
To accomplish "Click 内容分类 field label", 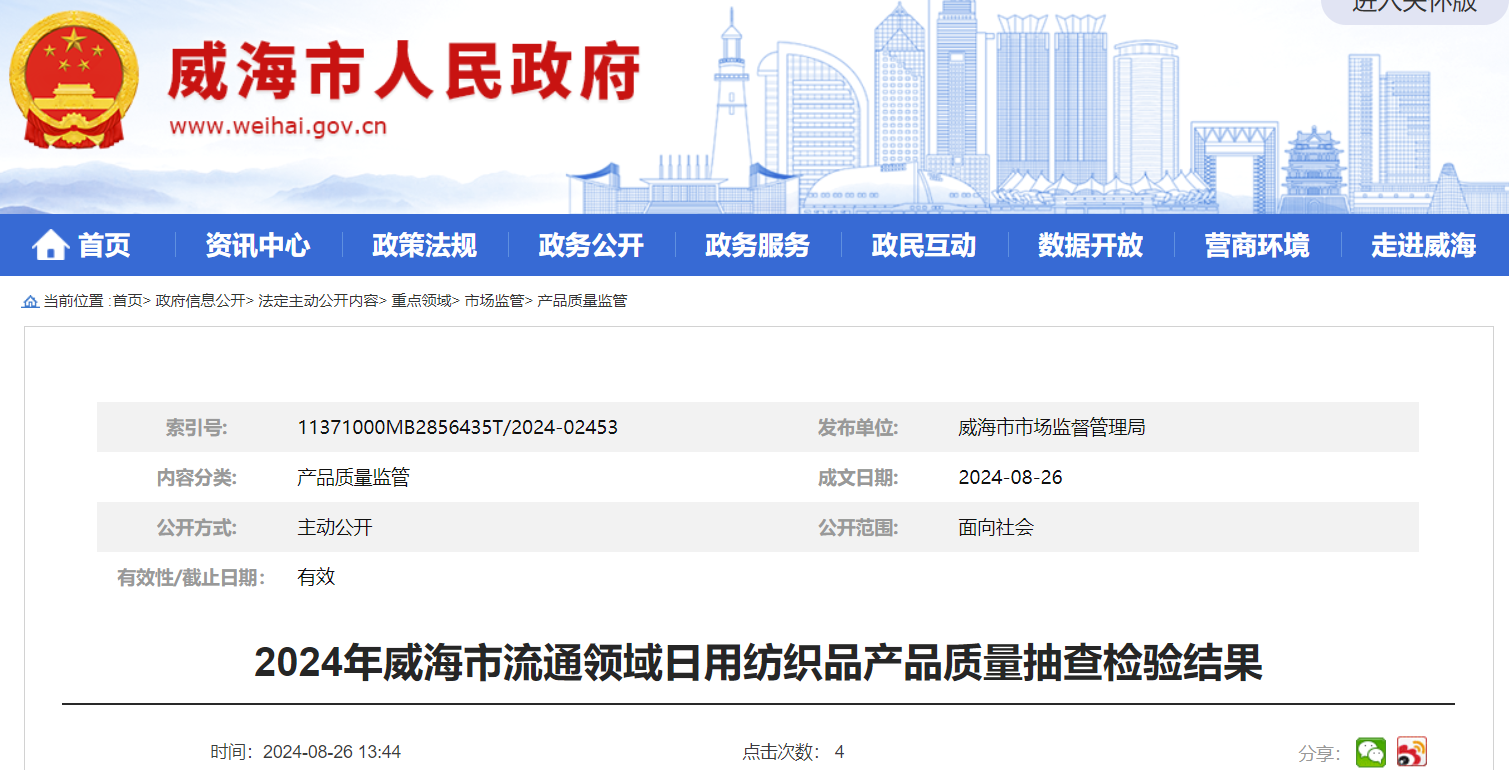I will [197, 477].
